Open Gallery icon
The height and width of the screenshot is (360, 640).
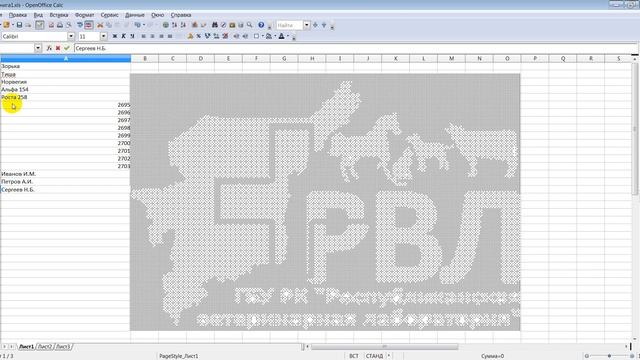tap(232, 25)
